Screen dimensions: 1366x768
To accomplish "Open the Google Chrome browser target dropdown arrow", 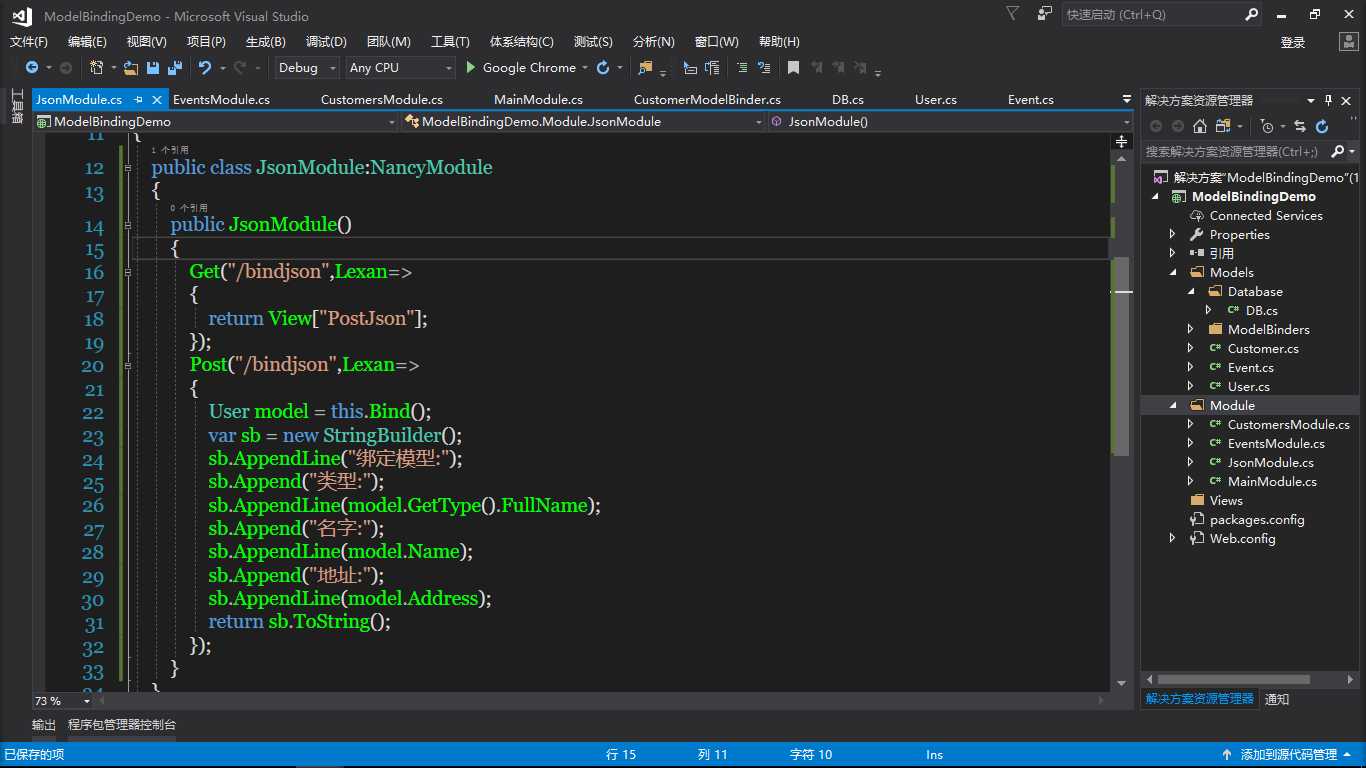I will pos(584,68).
